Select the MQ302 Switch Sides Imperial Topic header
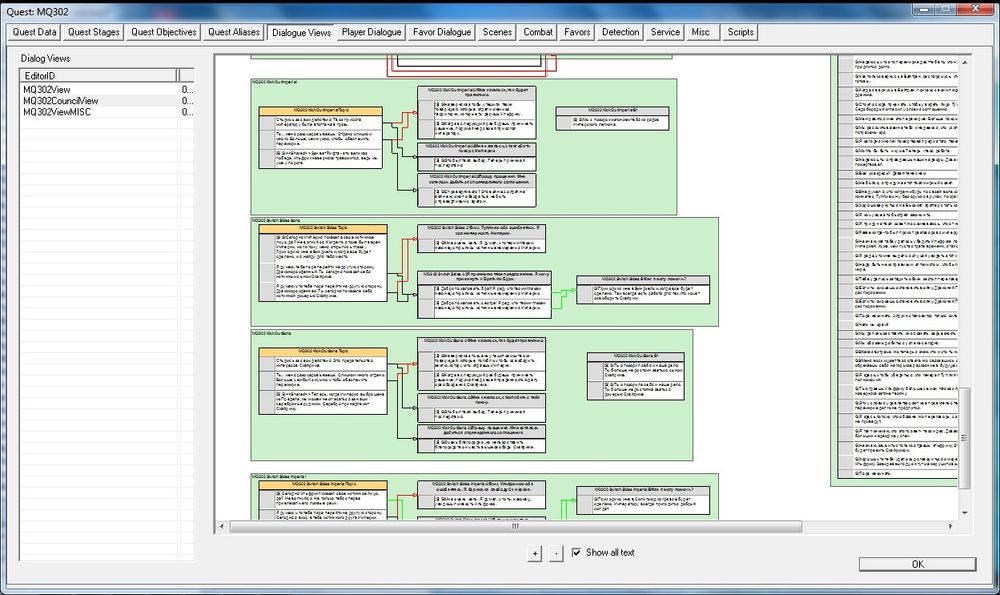 323,485
